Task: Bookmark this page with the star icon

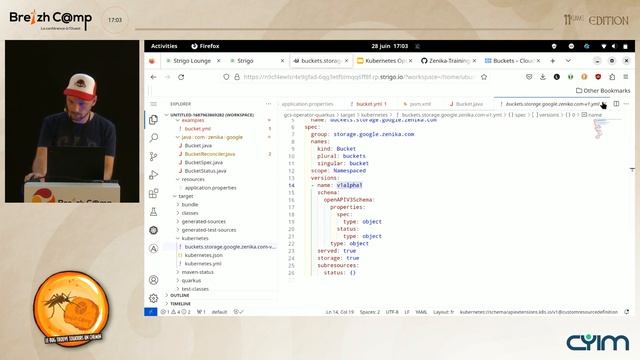Action: pos(484,77)
